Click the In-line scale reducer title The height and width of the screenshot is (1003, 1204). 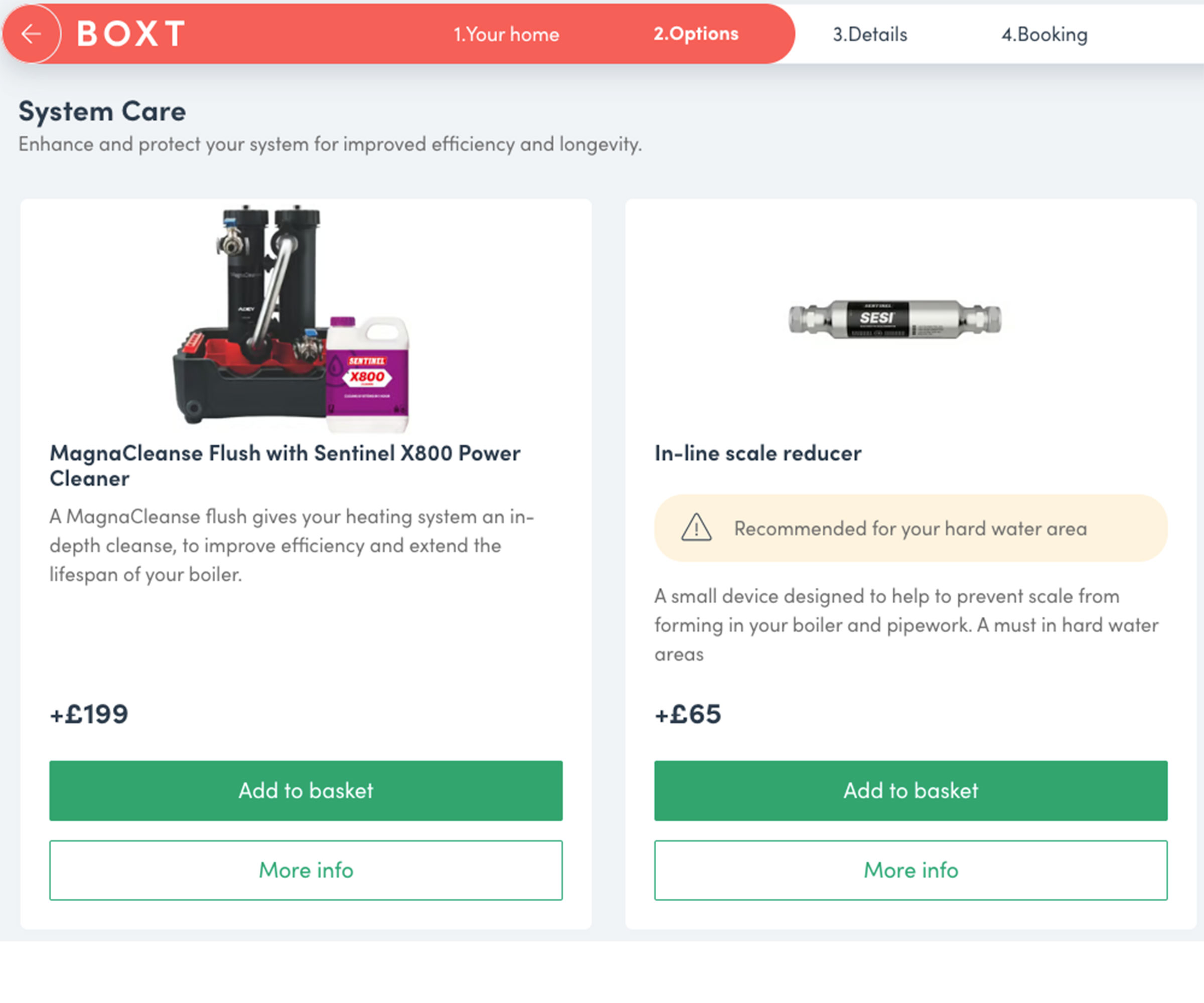pos(758,453)
